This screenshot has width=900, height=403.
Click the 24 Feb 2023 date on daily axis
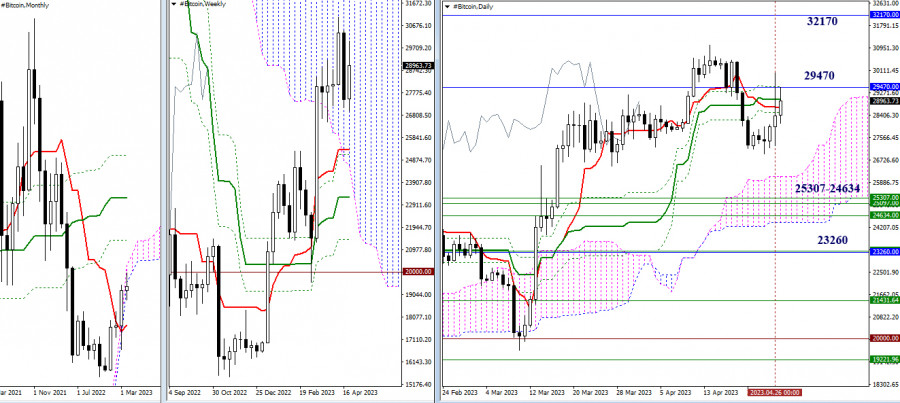pyautogui.click(x=462, y=393)
